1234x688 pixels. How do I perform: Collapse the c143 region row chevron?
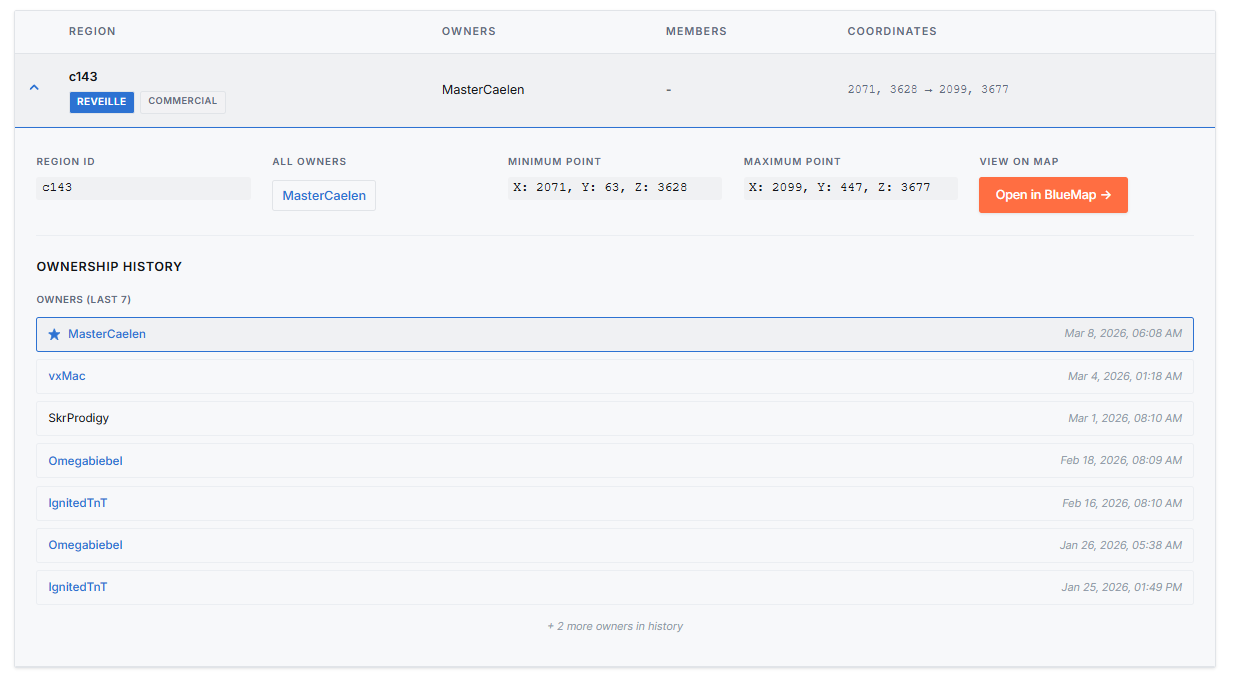[x=34, y=88]
